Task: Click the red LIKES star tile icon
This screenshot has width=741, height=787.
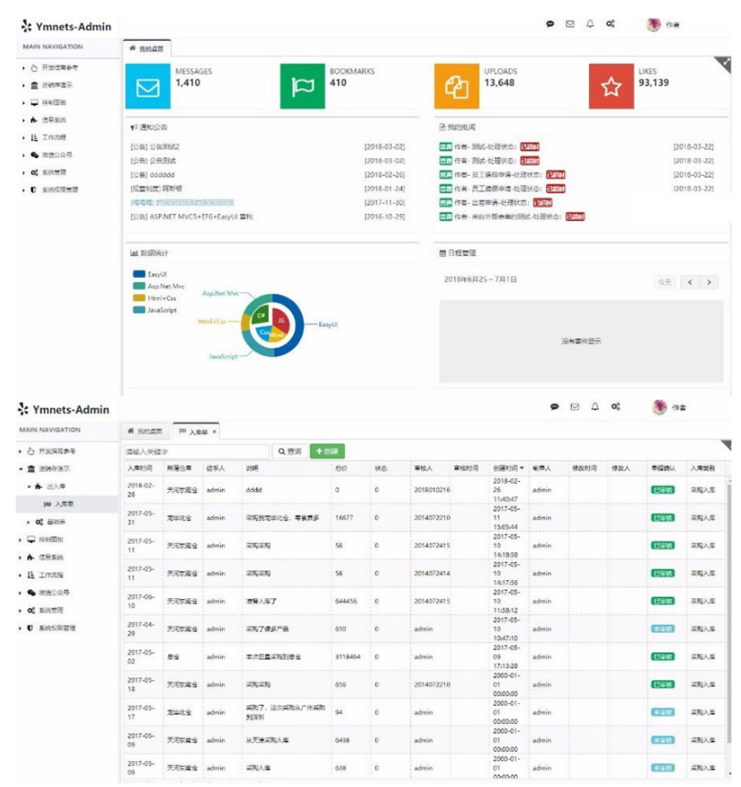Action: 611,87
